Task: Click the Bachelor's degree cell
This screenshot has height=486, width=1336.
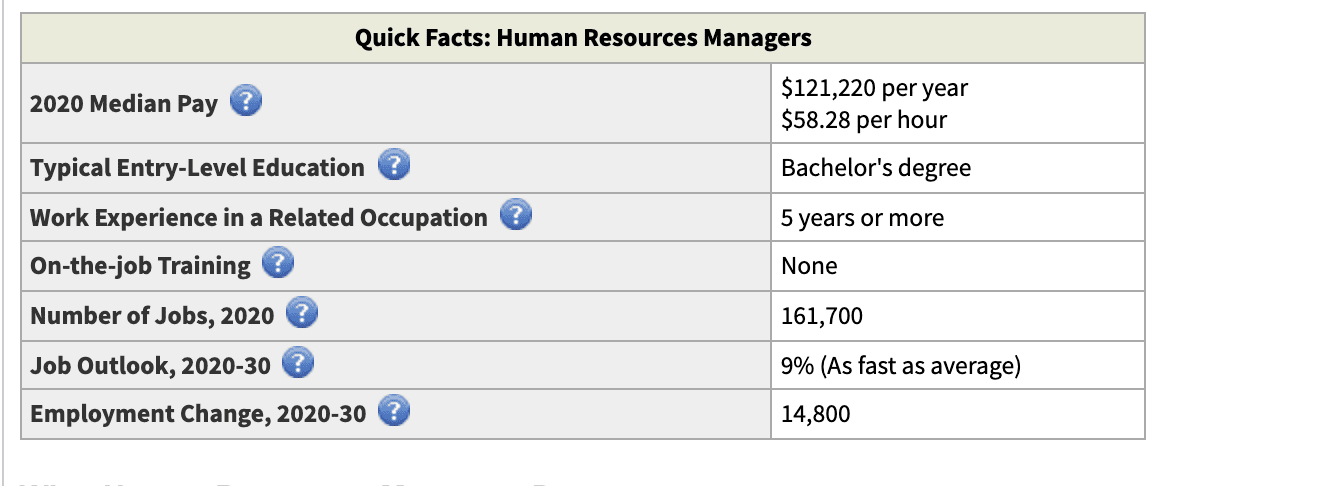Action: click(x=958, y=167)
